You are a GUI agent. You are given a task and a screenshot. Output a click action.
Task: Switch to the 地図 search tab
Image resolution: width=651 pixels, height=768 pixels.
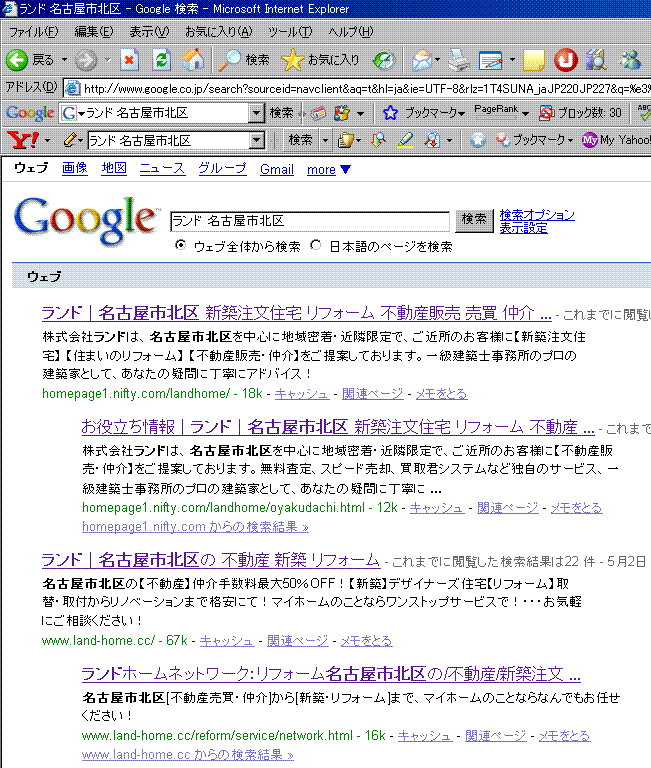coord(114,169)
